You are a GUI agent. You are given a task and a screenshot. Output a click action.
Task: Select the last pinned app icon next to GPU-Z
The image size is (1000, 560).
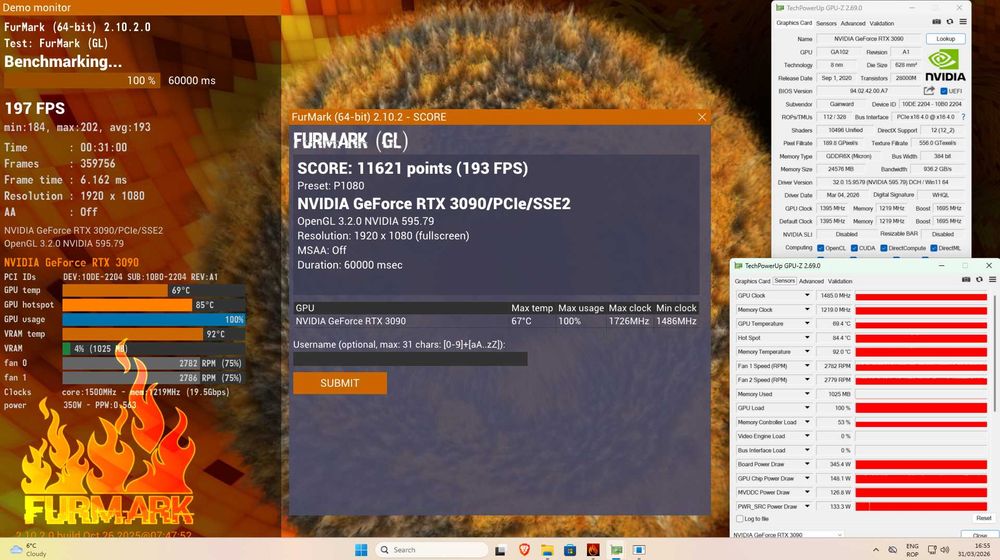point(639,550)
